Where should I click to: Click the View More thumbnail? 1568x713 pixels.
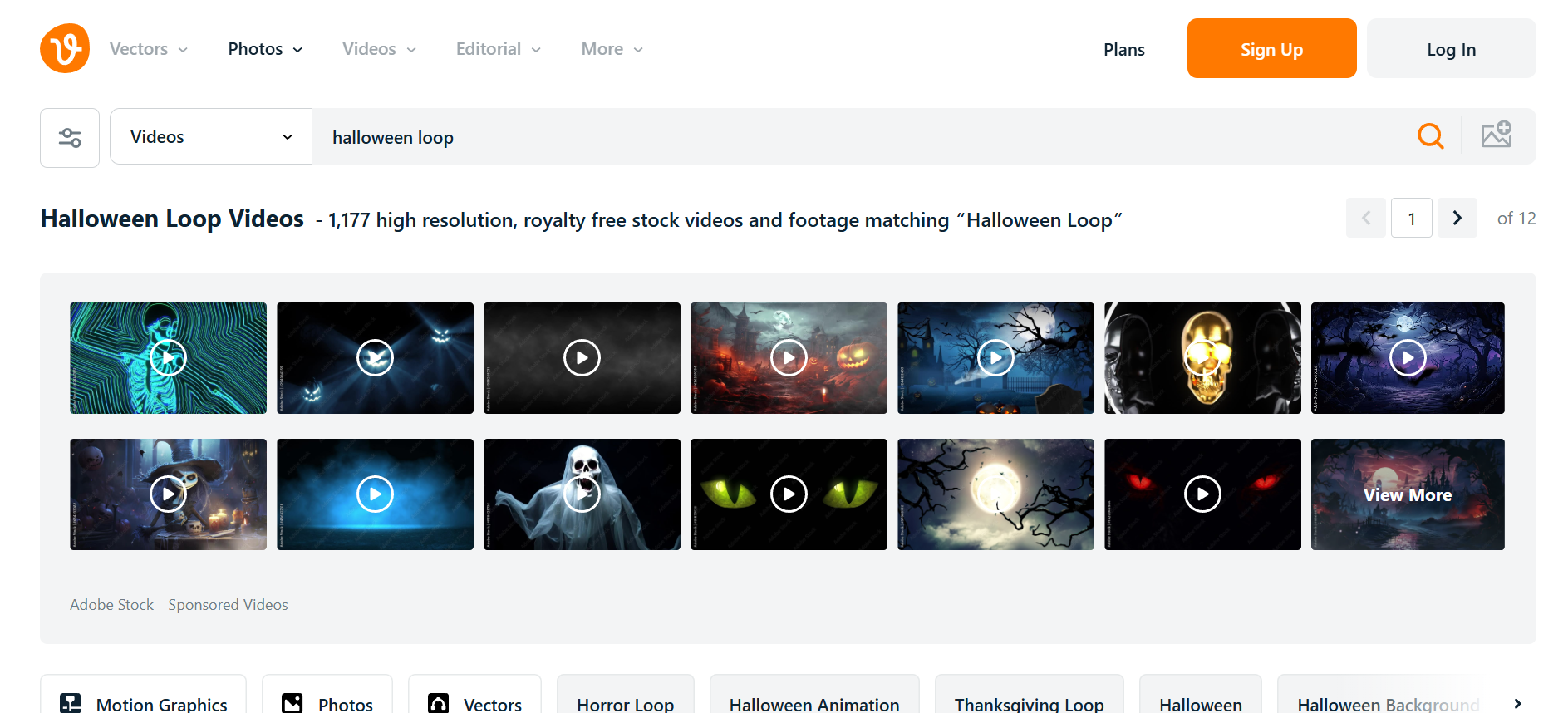pos(1408,494)
